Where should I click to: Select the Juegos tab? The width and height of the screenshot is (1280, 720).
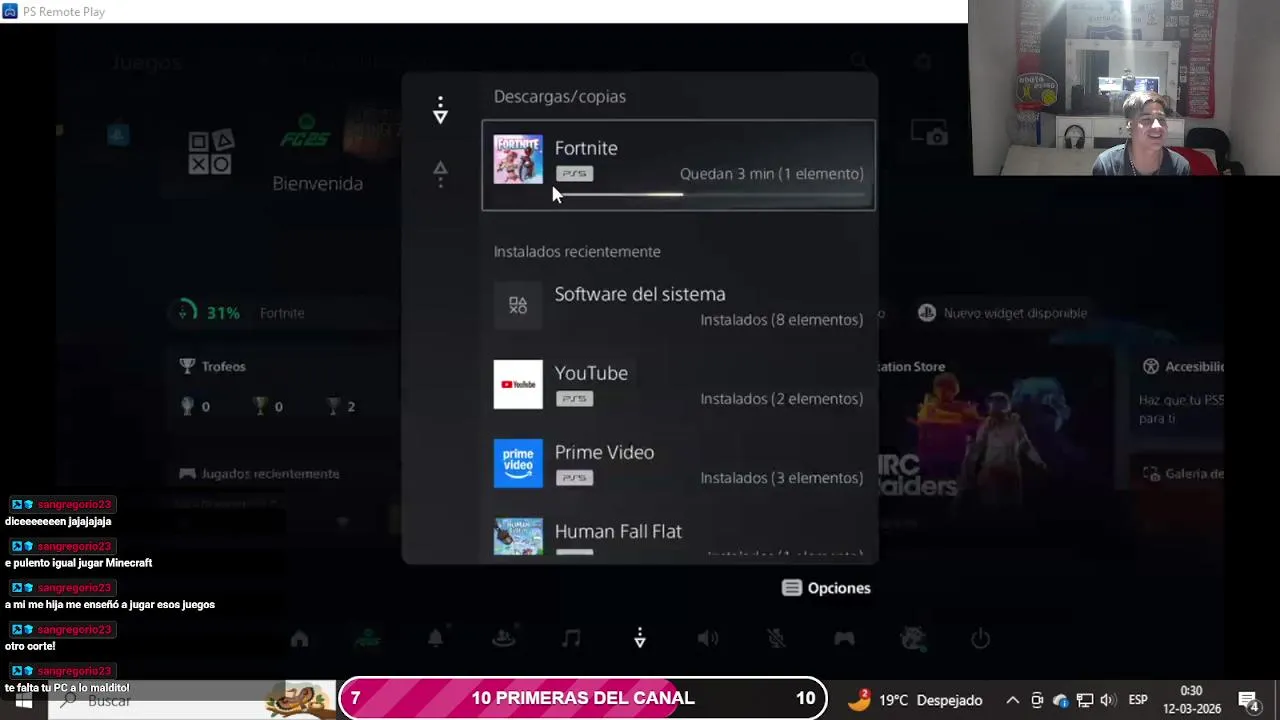(x=147, y=63)
